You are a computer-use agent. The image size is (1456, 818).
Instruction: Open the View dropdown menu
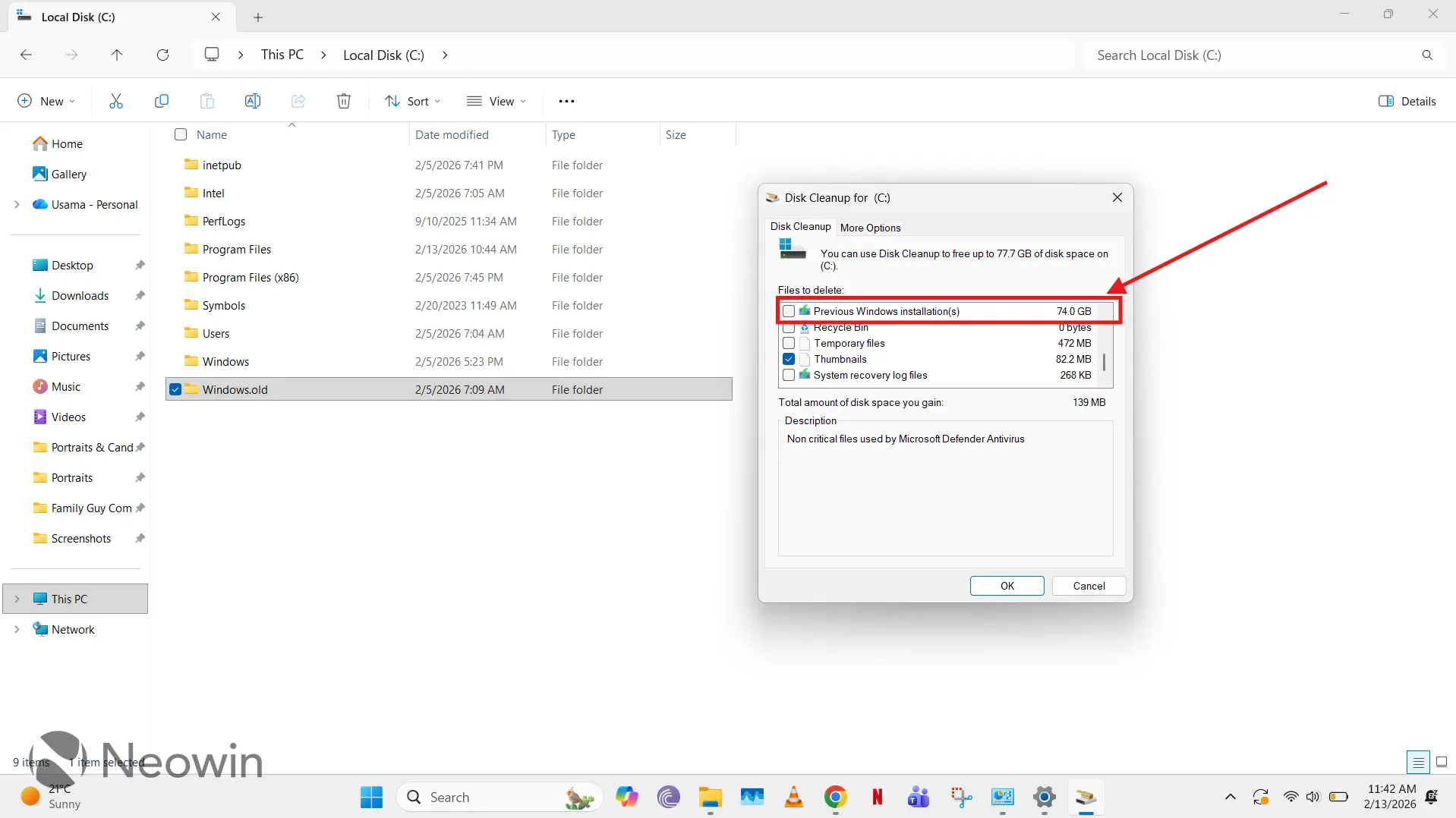click(496, 101)
